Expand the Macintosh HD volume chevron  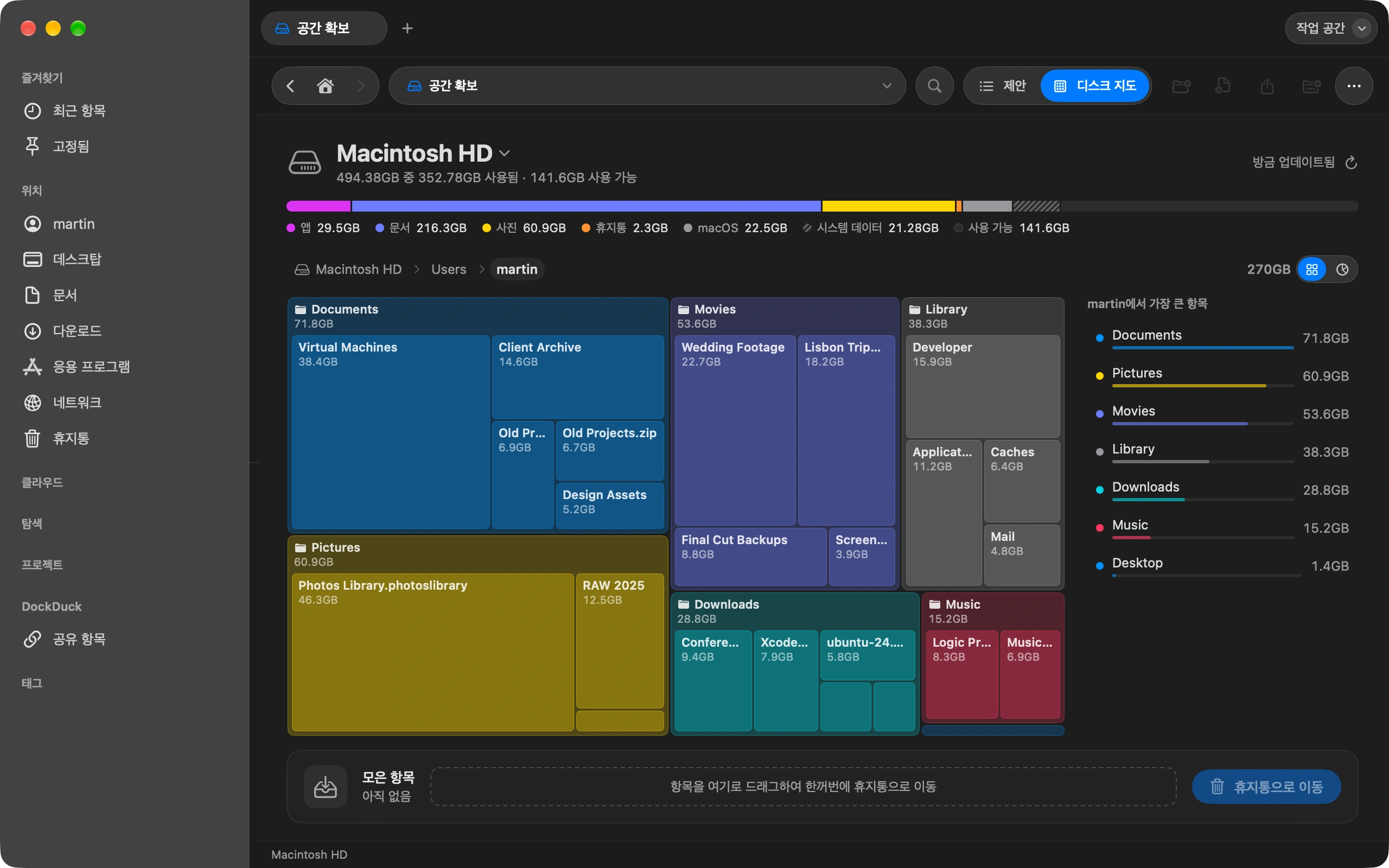[x=505, y=154]
